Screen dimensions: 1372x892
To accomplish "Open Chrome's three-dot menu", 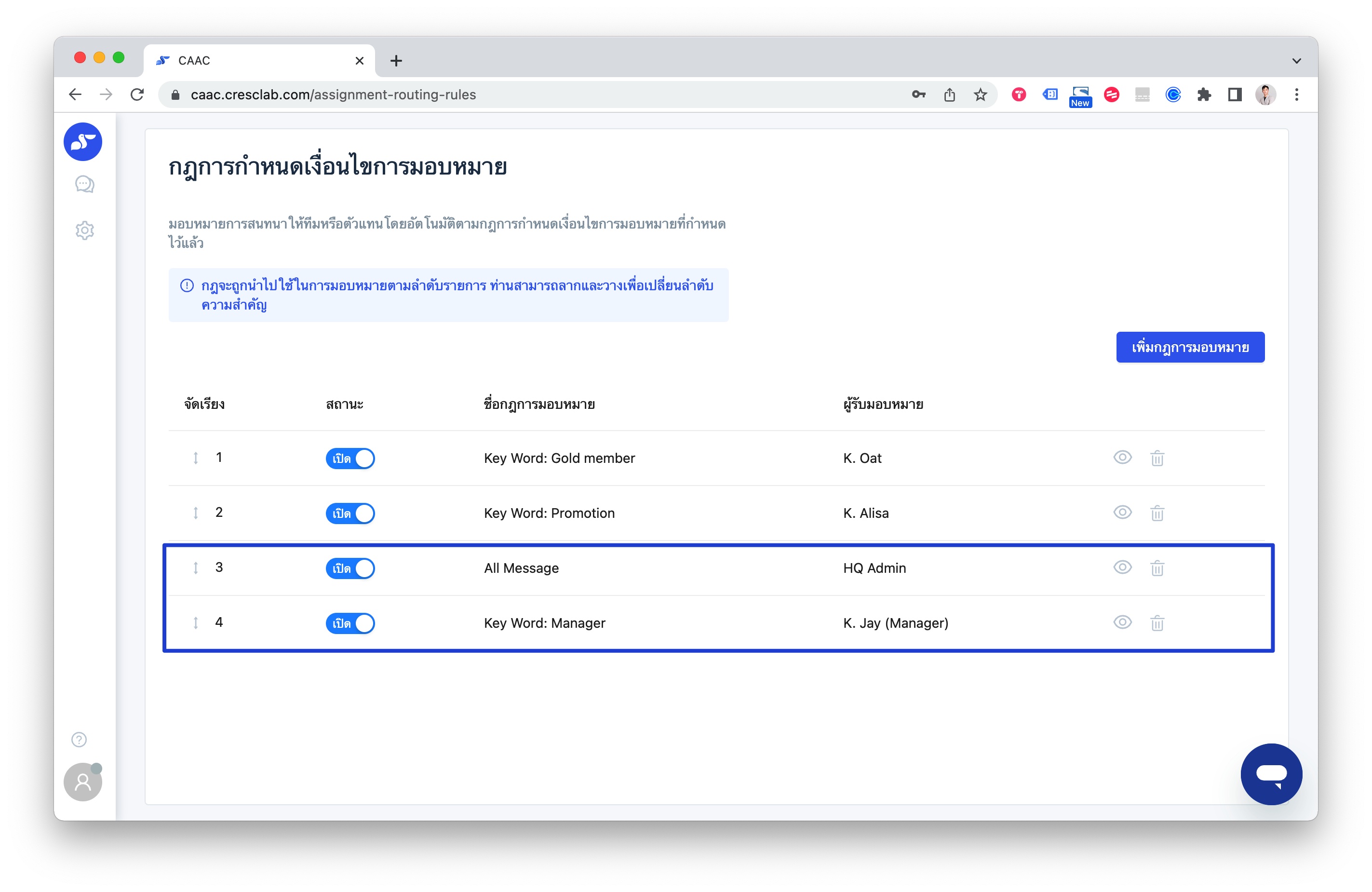I will (x=1296, y=95).
